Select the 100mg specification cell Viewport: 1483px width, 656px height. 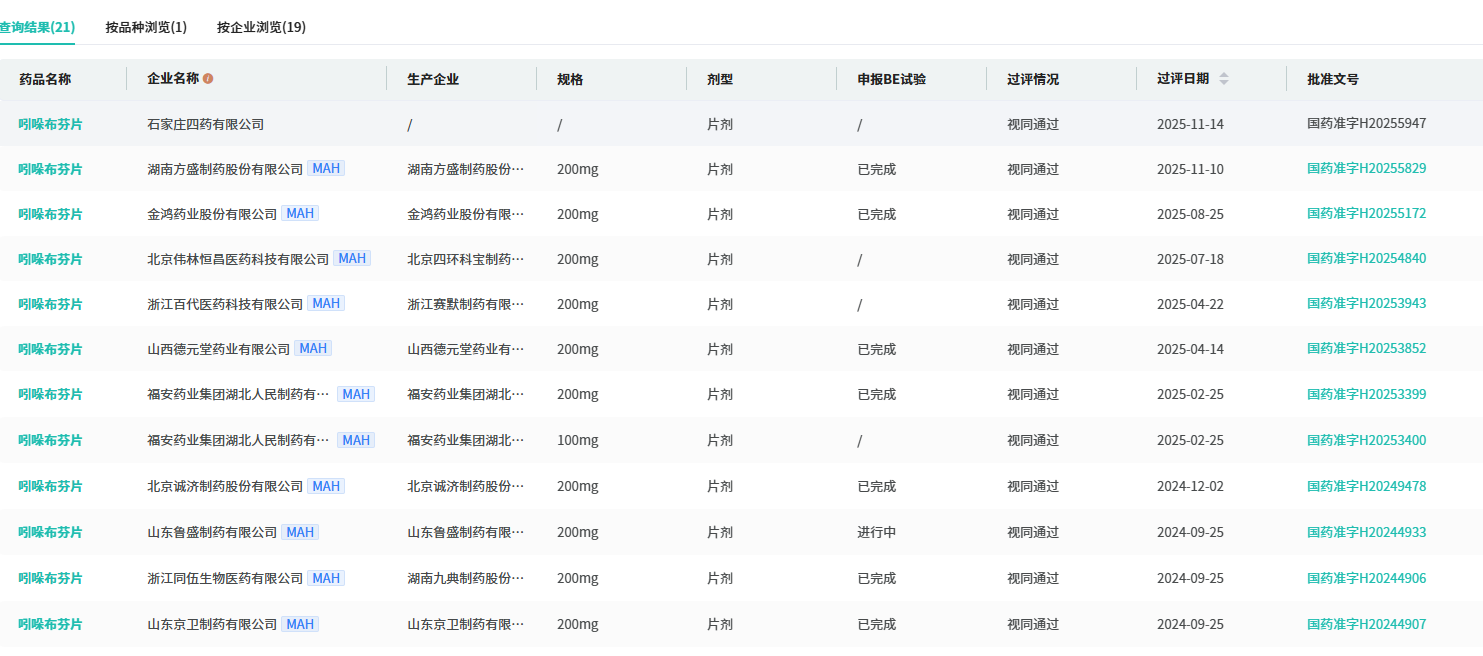coord(578,440)
